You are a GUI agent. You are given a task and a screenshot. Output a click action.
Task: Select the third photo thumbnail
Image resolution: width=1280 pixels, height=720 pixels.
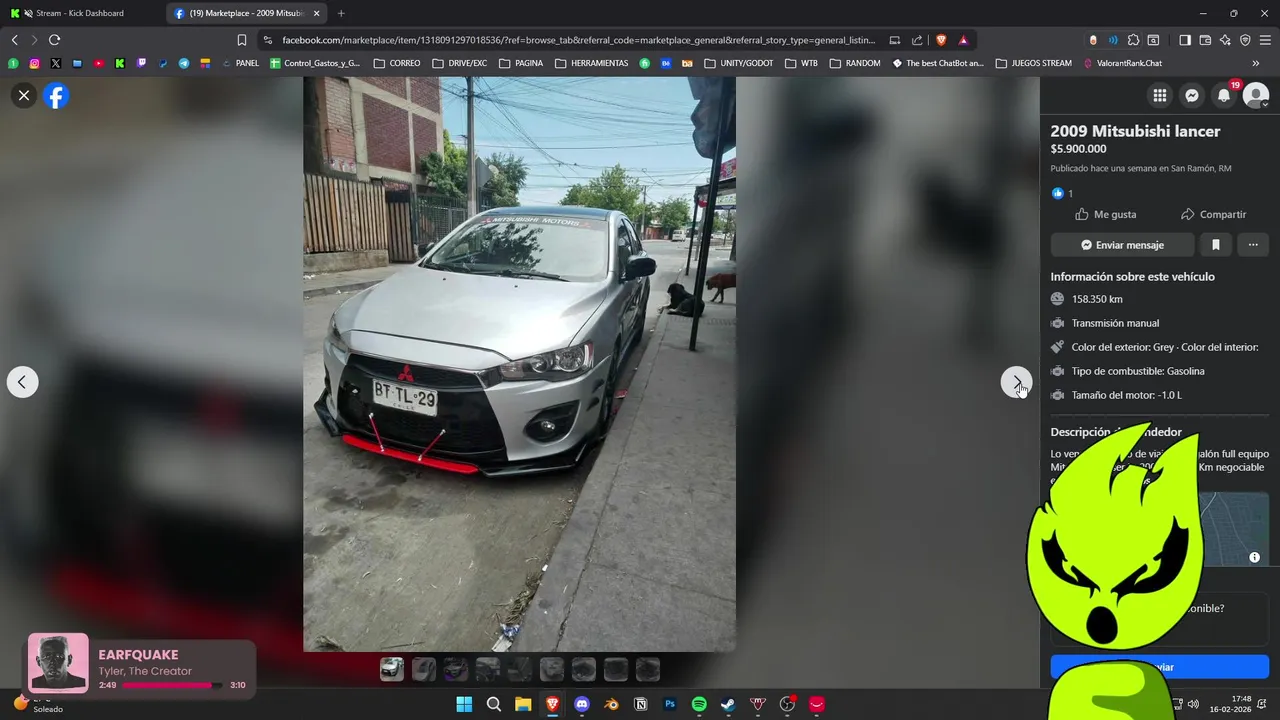(456, 669)
